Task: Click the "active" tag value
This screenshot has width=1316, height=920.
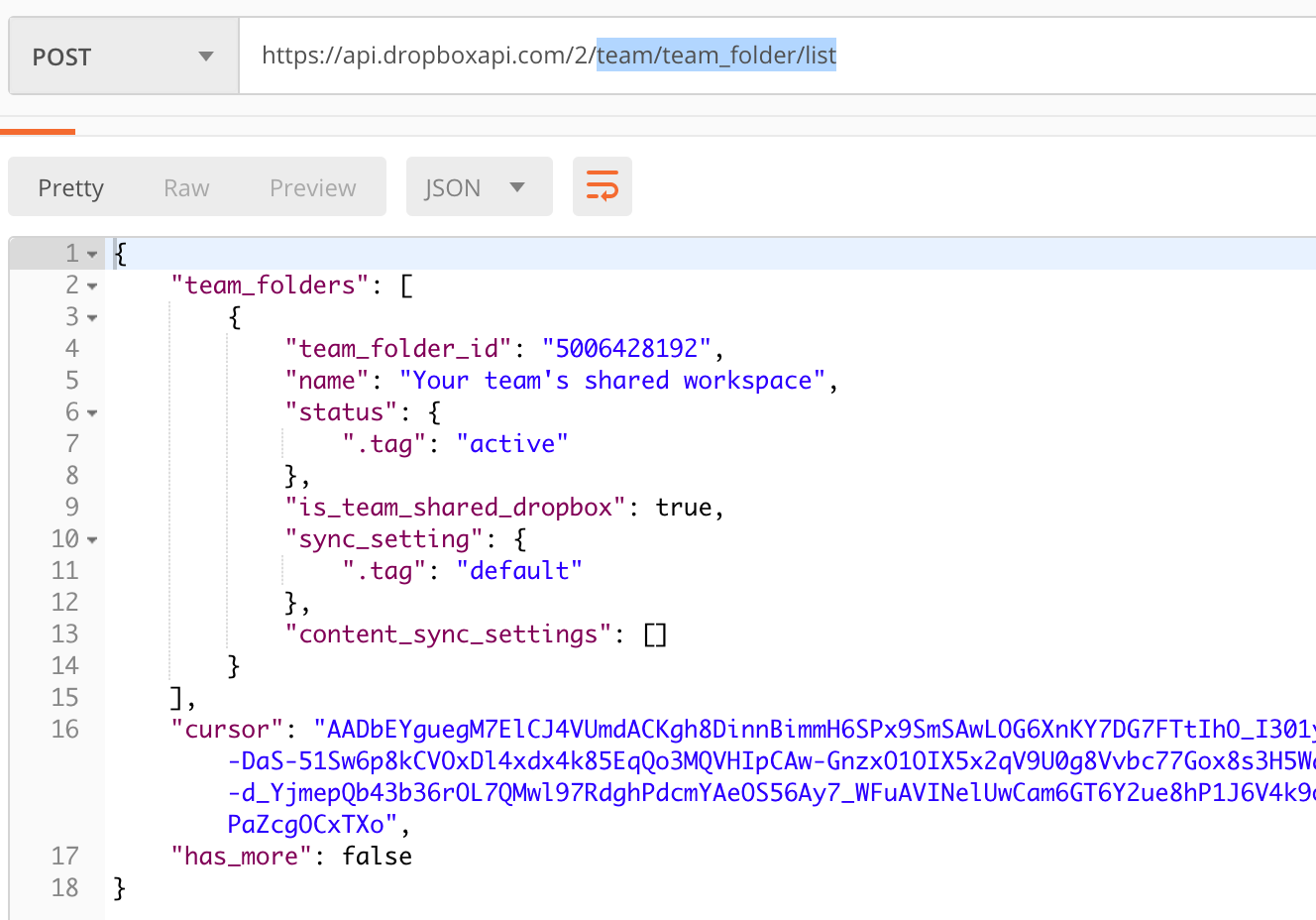Action: (512, 444)
